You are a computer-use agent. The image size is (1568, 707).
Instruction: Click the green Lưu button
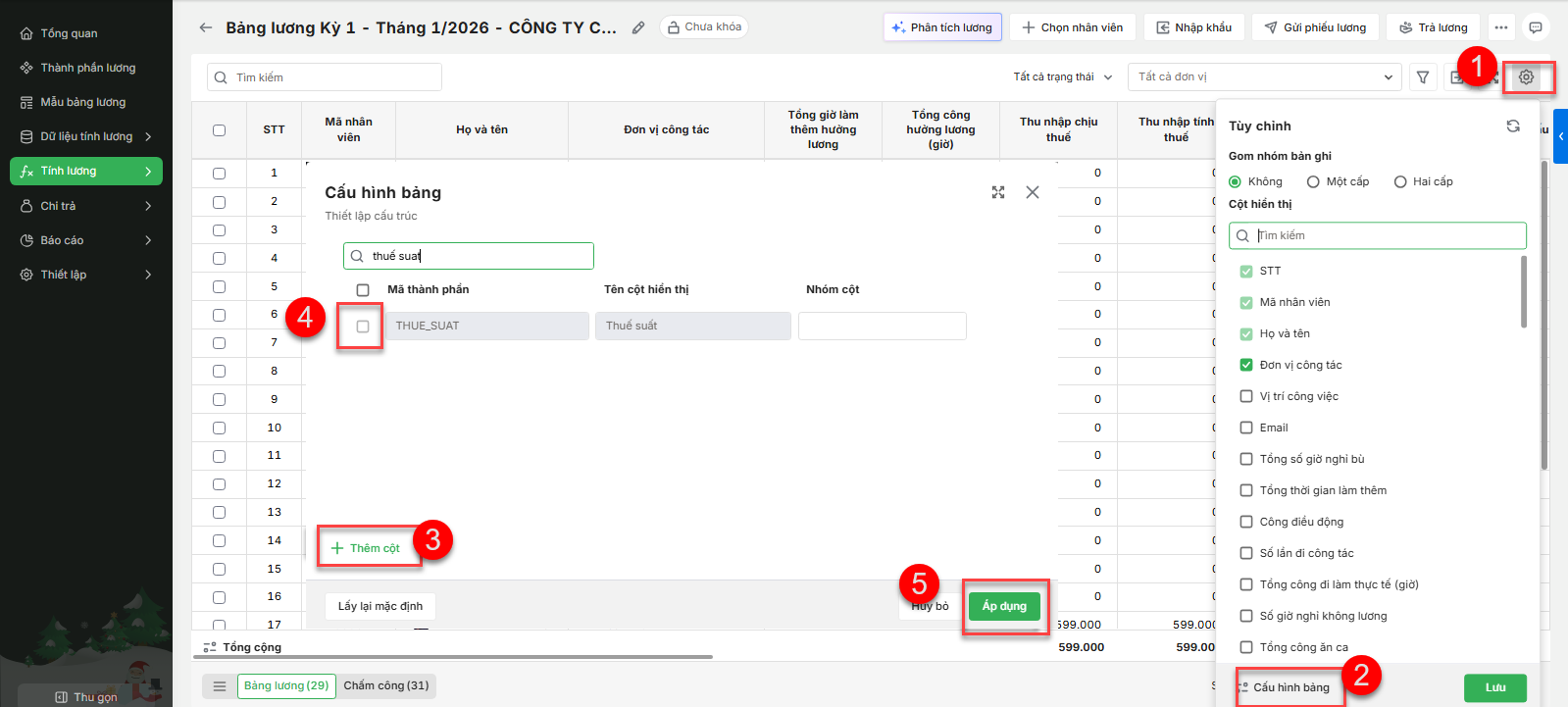point(1495,687)
